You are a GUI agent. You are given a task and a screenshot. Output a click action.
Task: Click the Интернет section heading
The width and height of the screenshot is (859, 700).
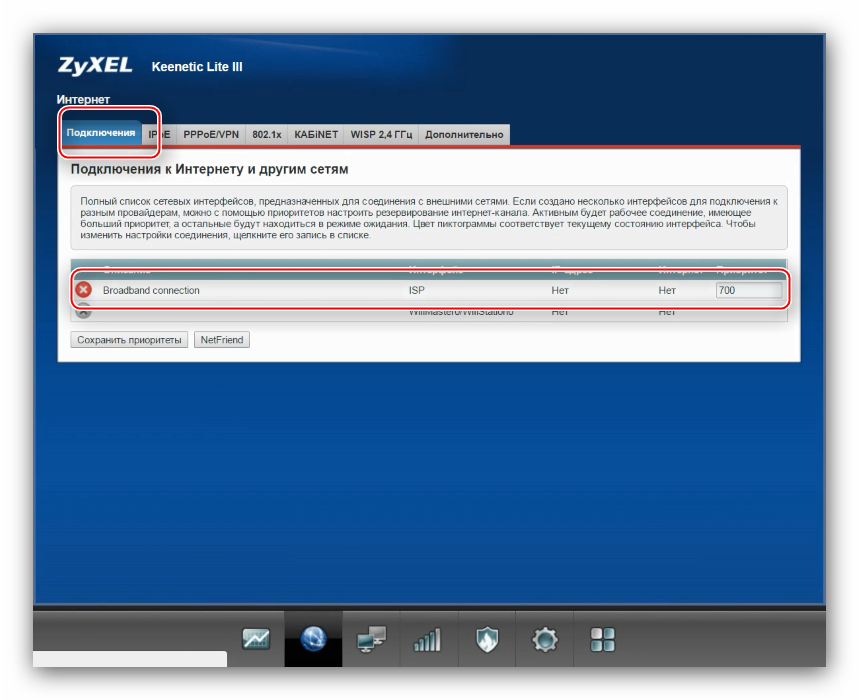pos(83,100)
